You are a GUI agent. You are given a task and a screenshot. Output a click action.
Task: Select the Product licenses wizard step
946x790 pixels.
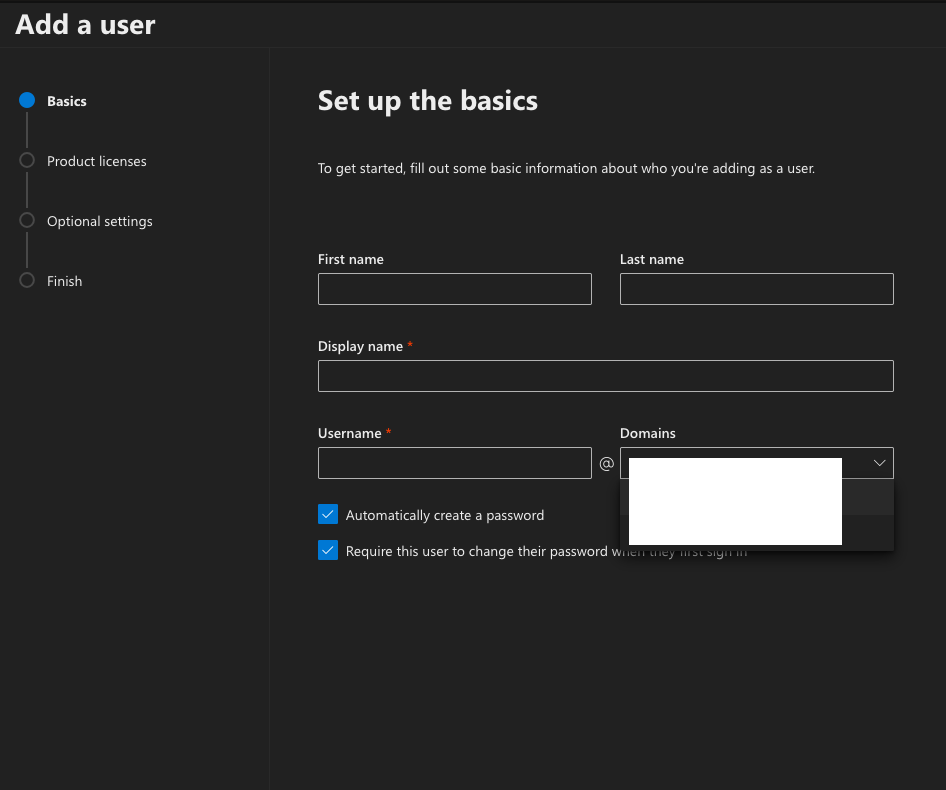click(x=97, y=161)
